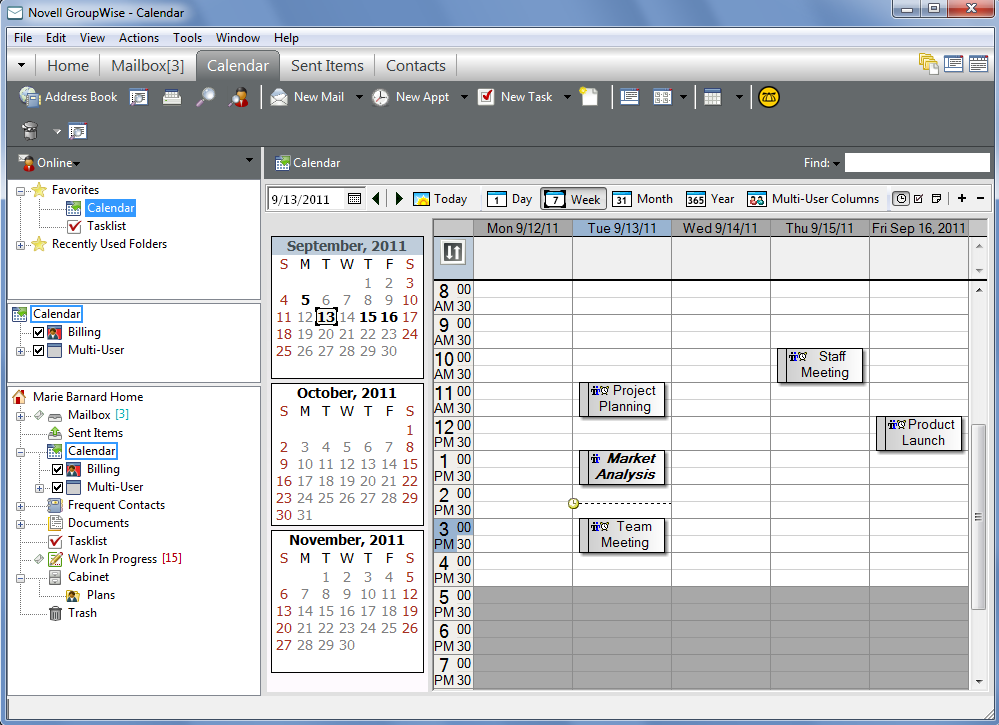Switch to the Sent Items tab
999x725 pixels.
point(327,66)
